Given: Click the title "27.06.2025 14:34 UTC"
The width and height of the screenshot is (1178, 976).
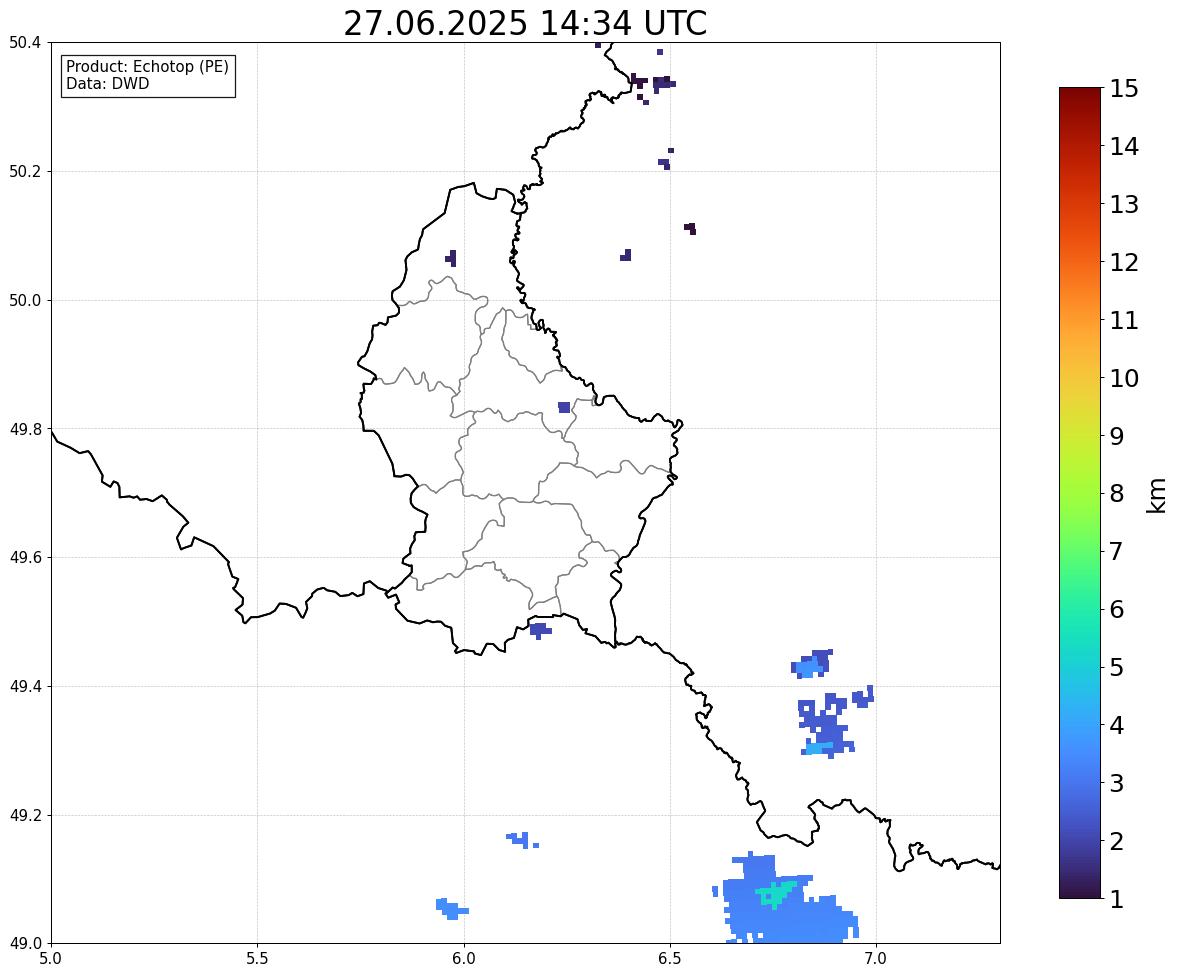Looking at the screenshot, I should 525,23.
